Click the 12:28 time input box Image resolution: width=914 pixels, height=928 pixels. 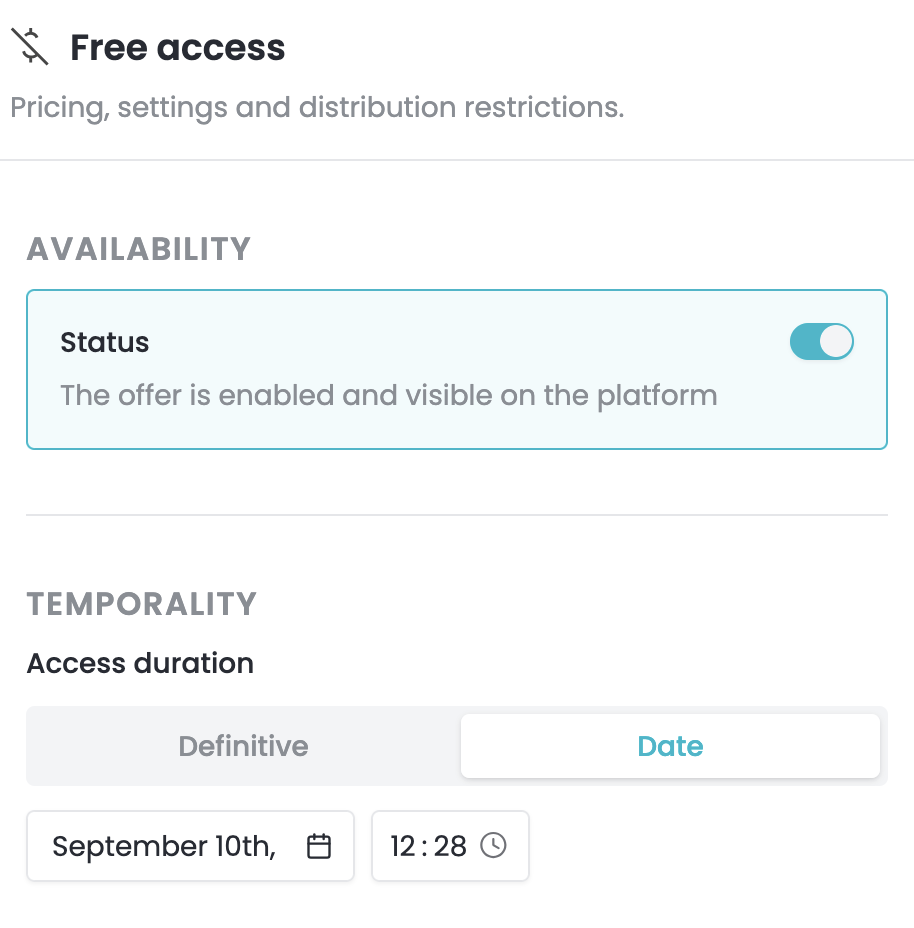pos(450,846)
